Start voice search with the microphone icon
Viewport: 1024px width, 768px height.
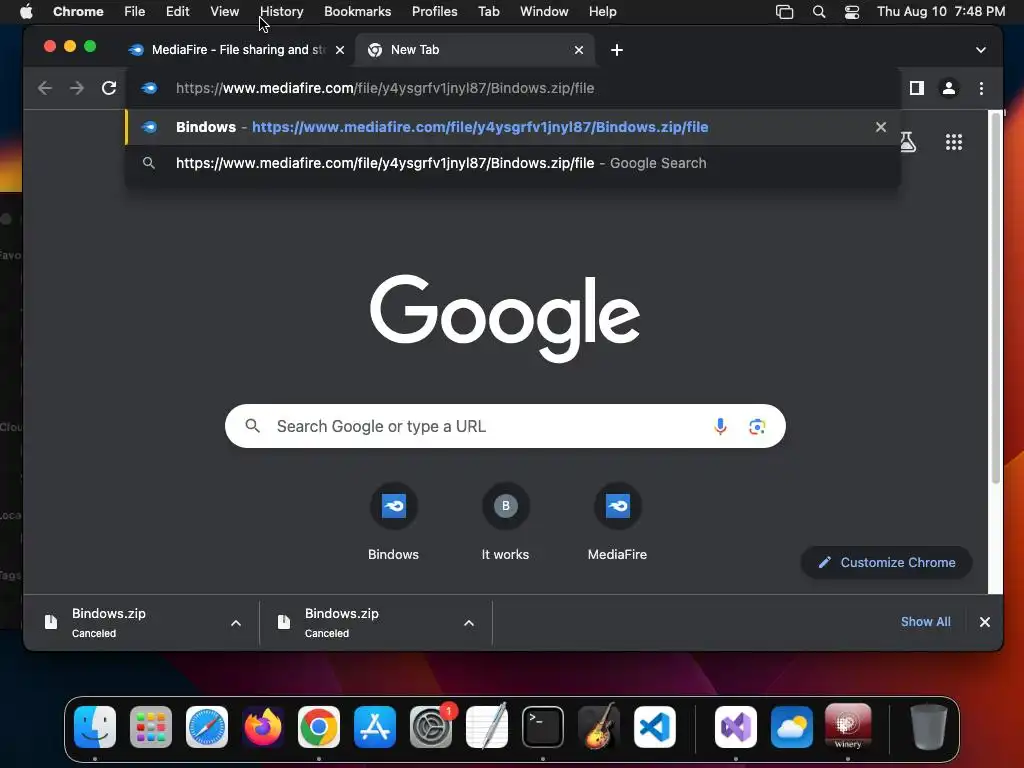tap(720, 426)
